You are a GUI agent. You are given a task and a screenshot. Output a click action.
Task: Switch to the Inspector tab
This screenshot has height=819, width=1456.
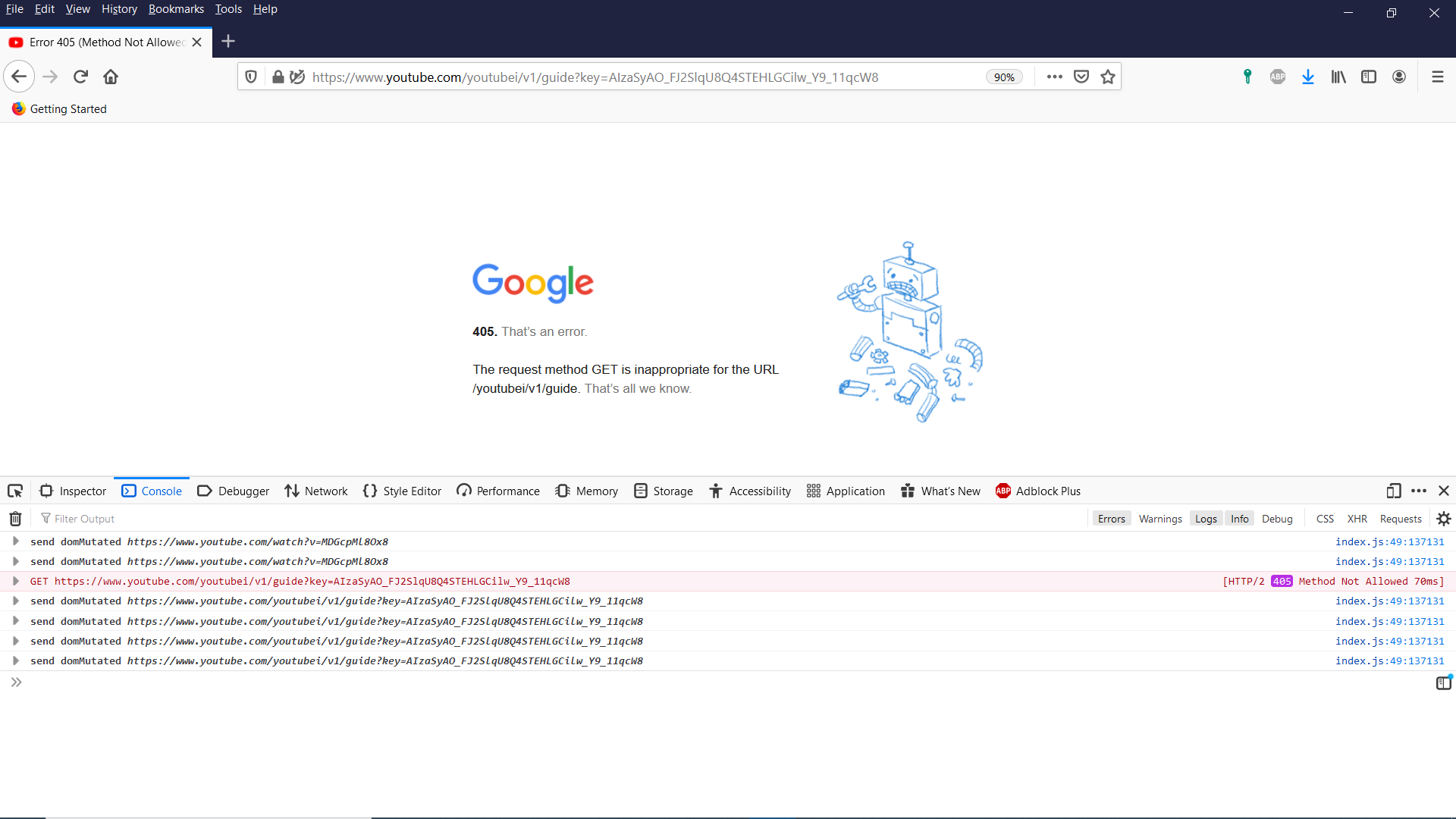[x=73, y=491]
